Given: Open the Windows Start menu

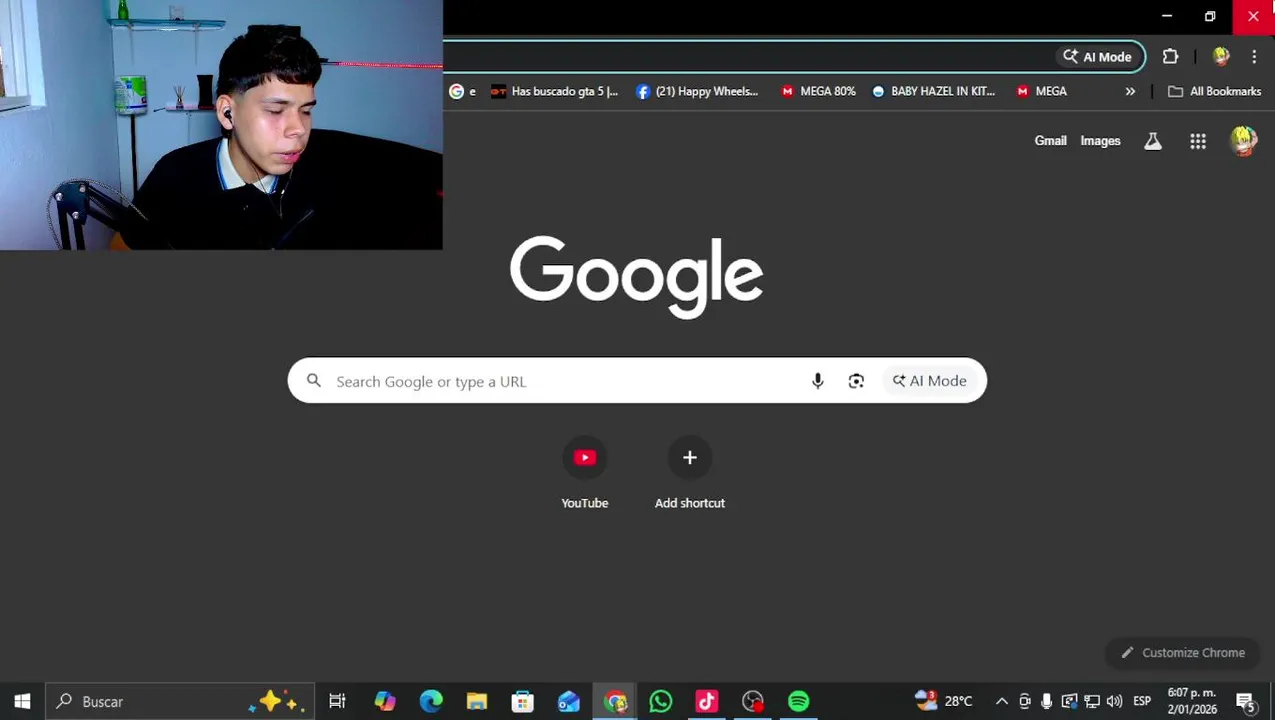Looking at the screenshot, I should coord(22,702).
